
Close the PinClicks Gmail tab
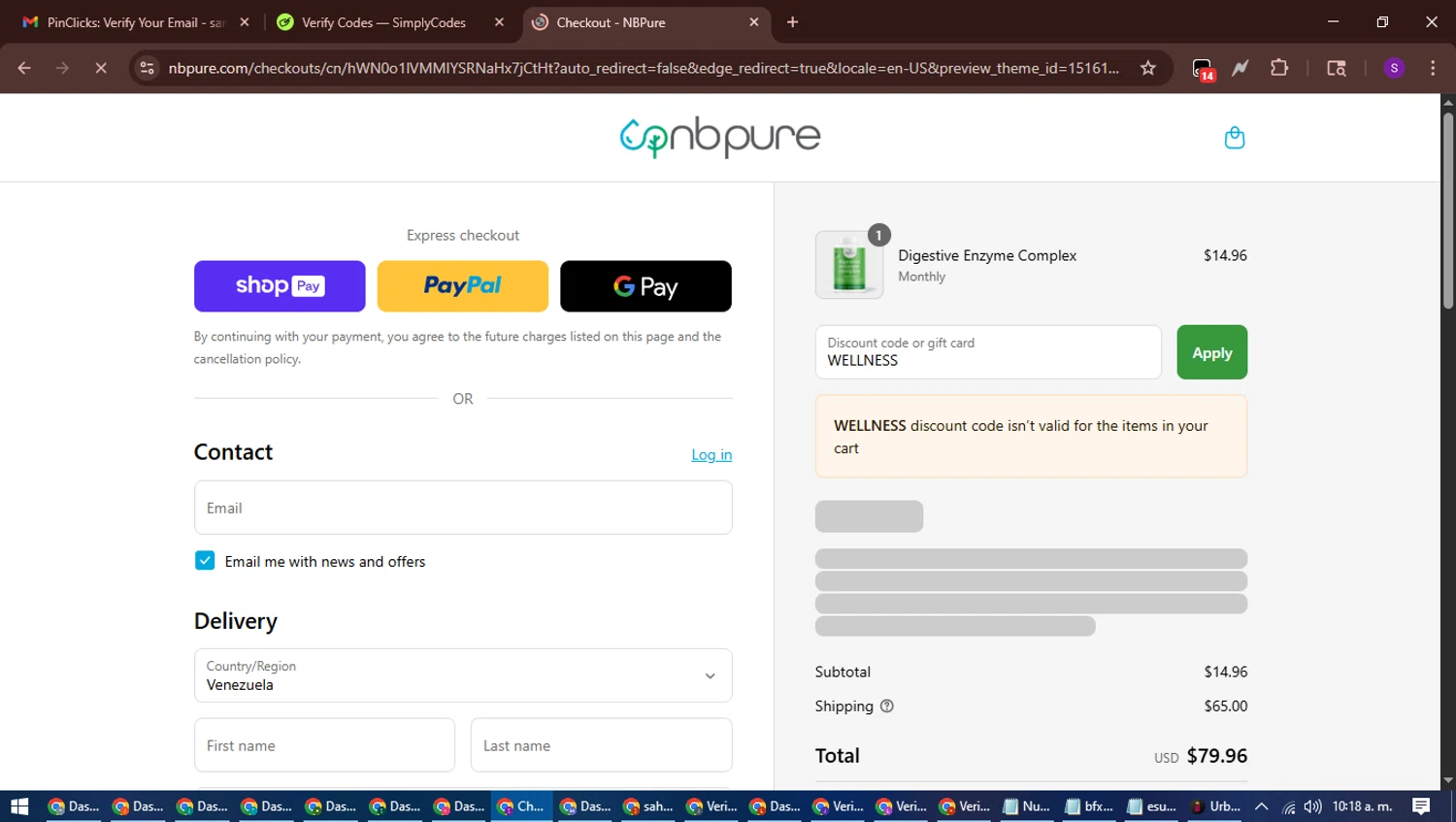point(245,22)
